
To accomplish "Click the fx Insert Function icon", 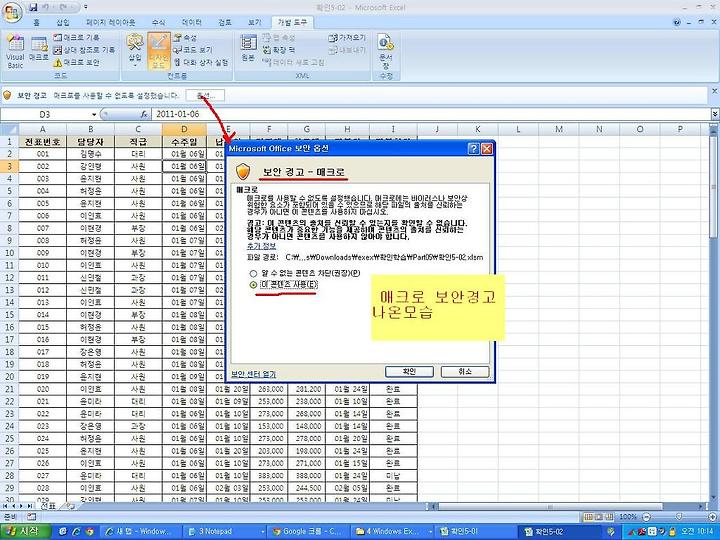I will 144,114.
